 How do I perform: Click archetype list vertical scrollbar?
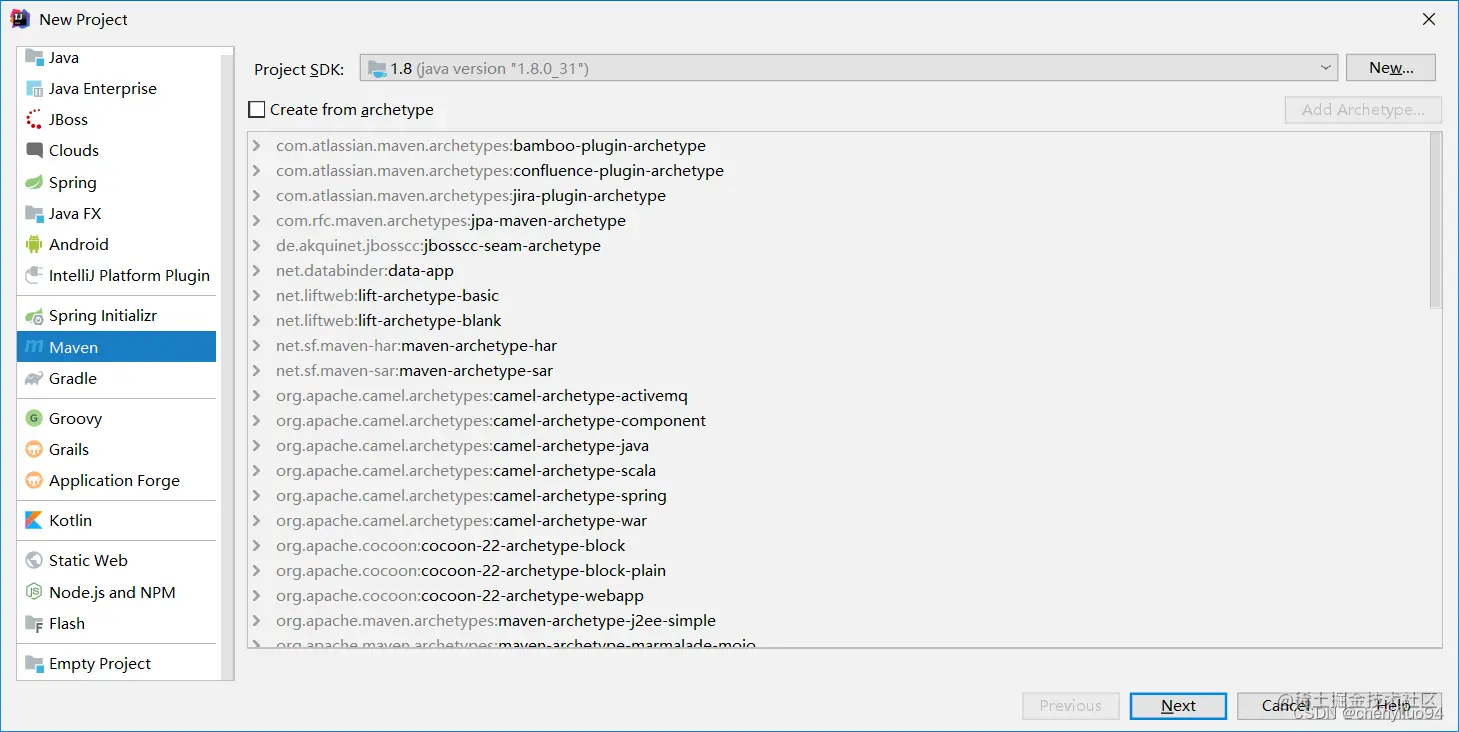[x=1436, y=220]
